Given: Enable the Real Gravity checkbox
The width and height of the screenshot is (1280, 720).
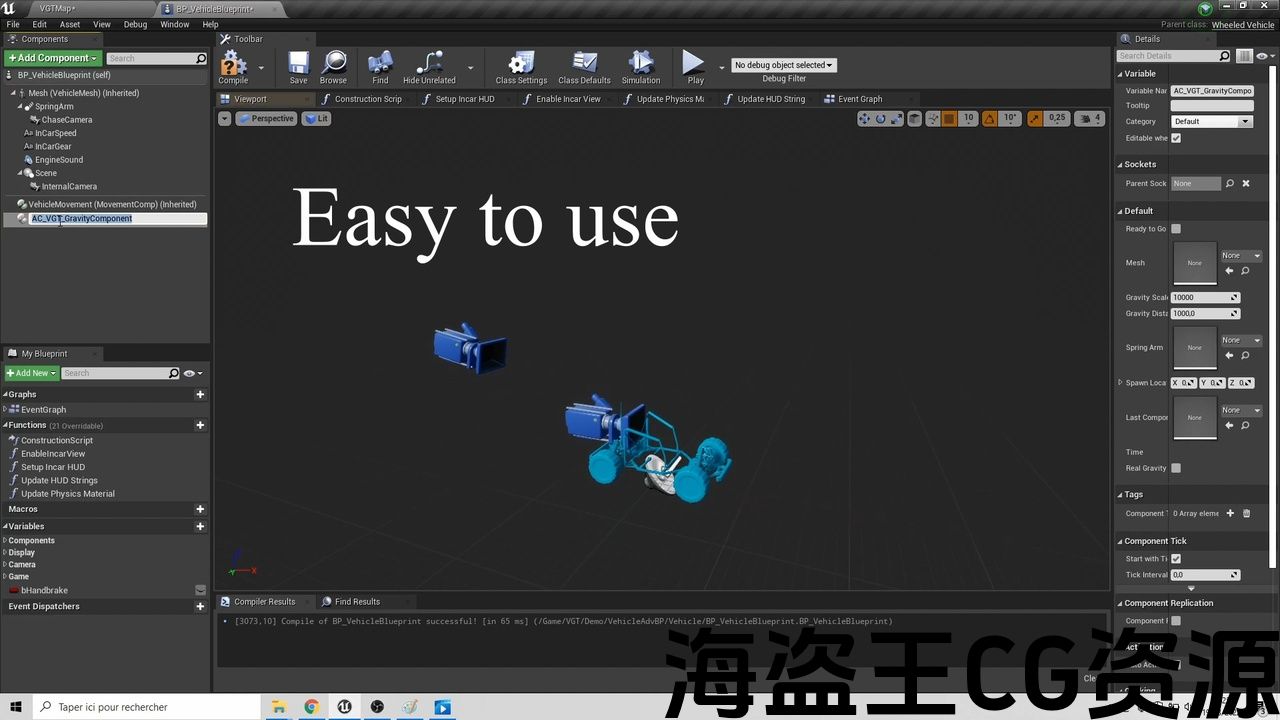Looking at the screenshot, I should tap(1176, 468).
